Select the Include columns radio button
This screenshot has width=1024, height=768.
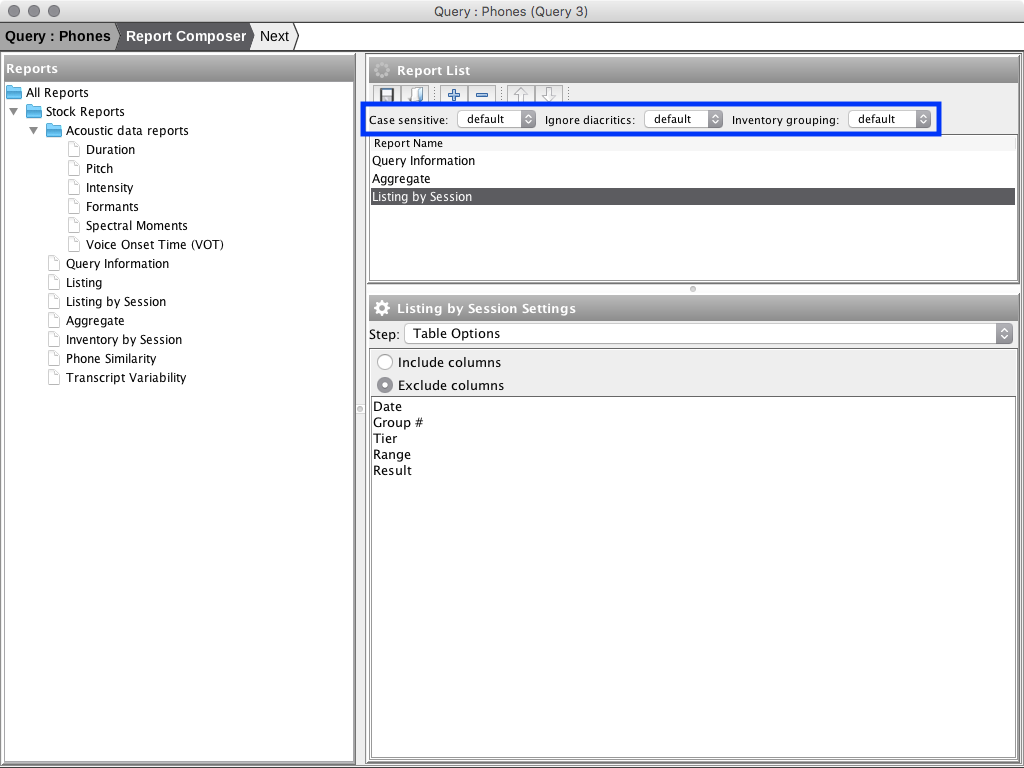[385, 363]
